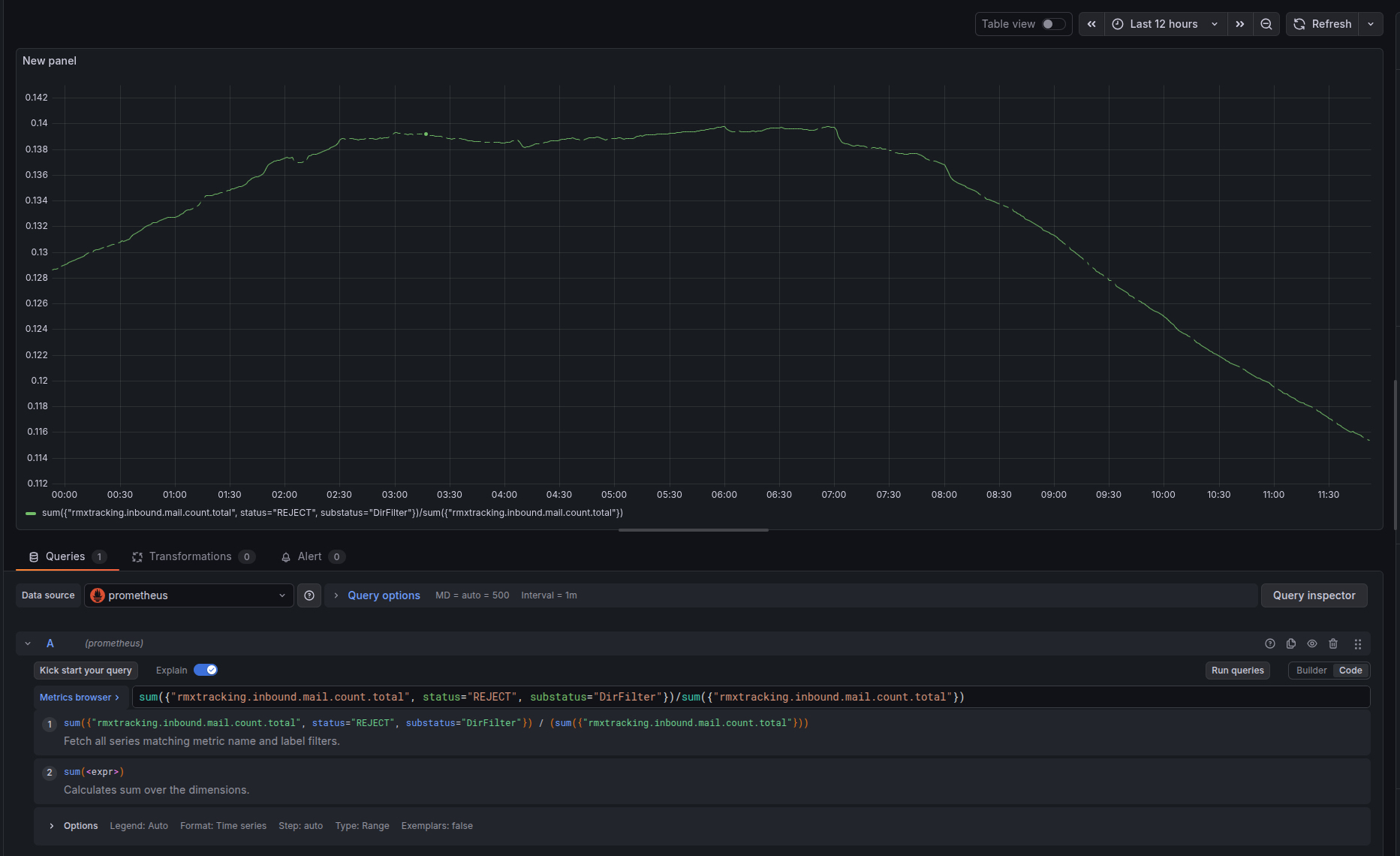Click the clock icon in the time picker
1400x856 pixels.
[1117, 23]
